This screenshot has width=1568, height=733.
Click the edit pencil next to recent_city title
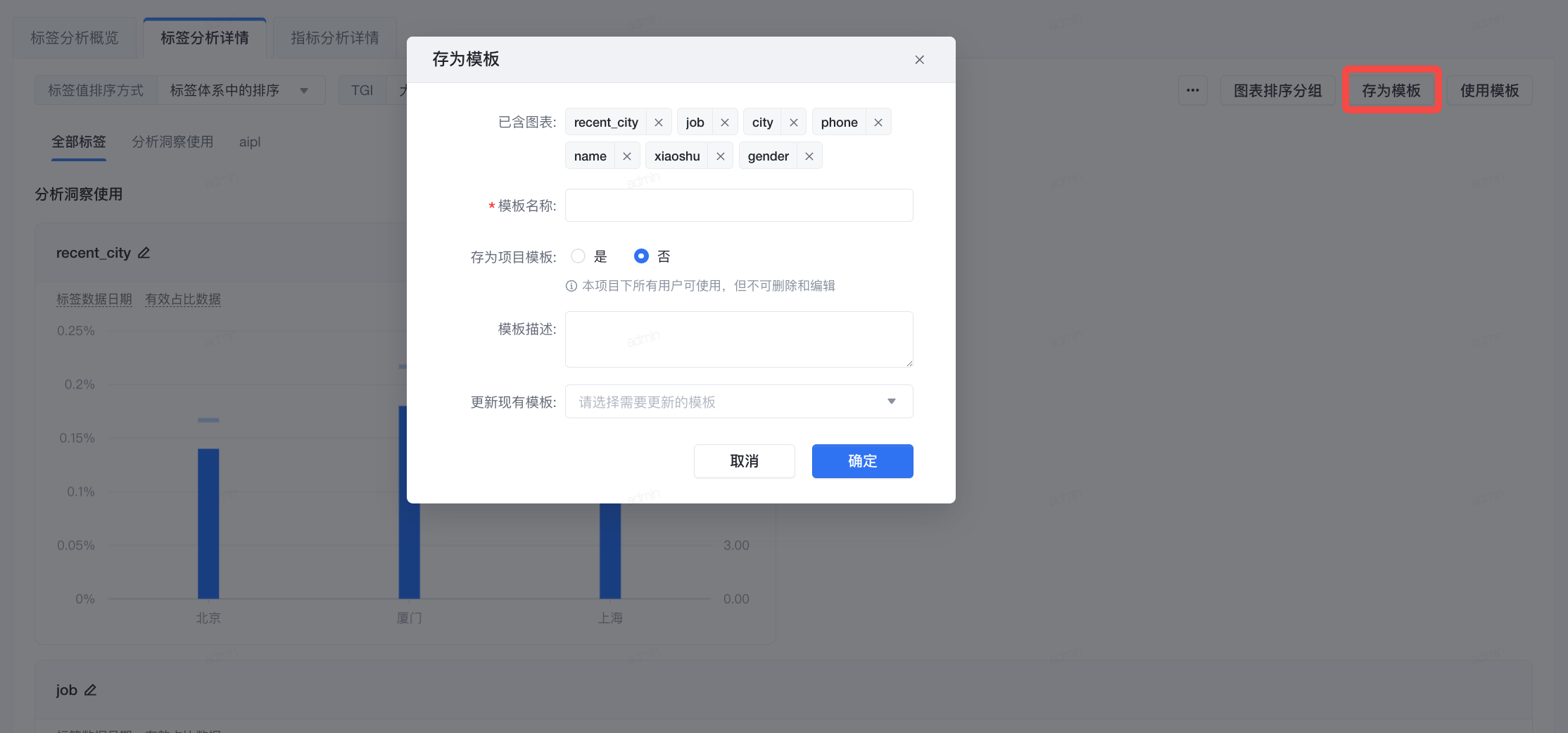pos(144,253)
